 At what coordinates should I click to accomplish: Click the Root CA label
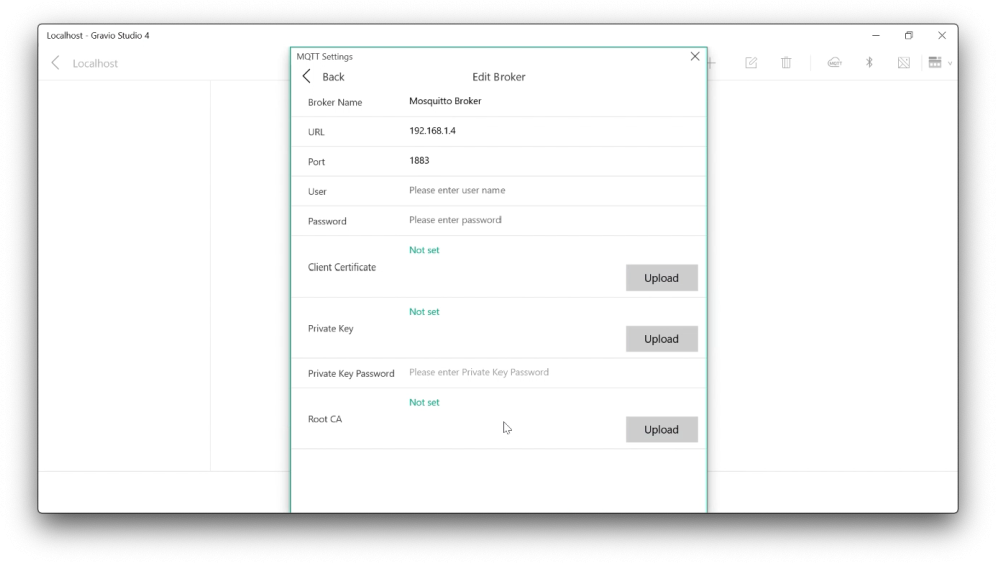[325, 419]
